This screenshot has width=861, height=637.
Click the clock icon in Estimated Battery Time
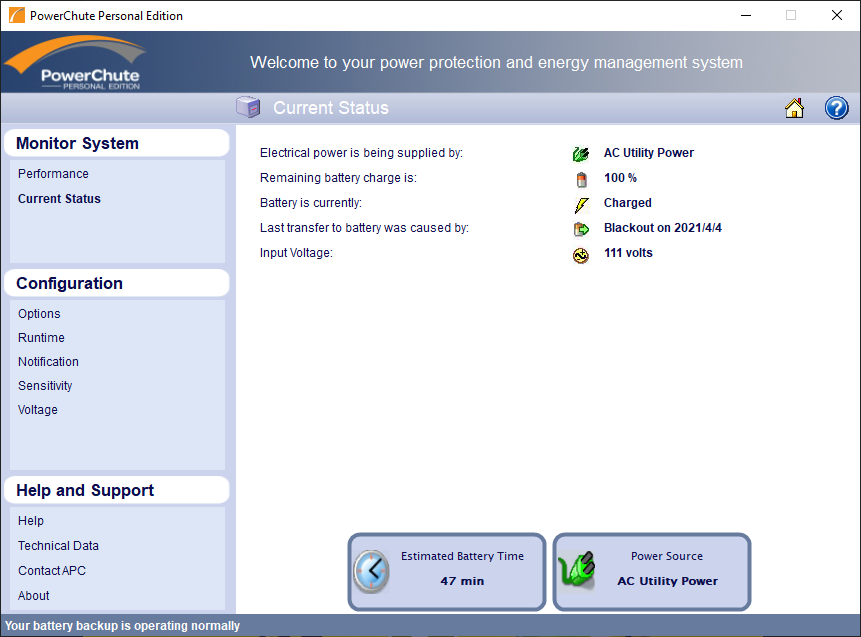click(x=372, y=571)
